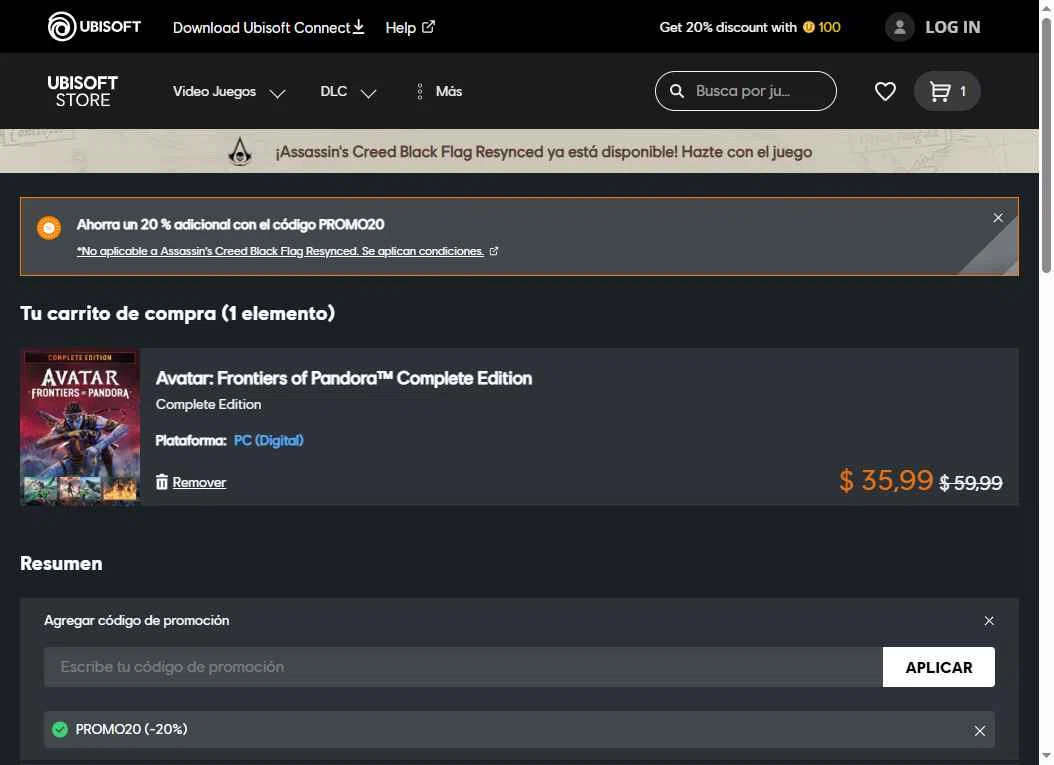
Task: Click the green checkmark next to PROMO20
Action: 60,729
